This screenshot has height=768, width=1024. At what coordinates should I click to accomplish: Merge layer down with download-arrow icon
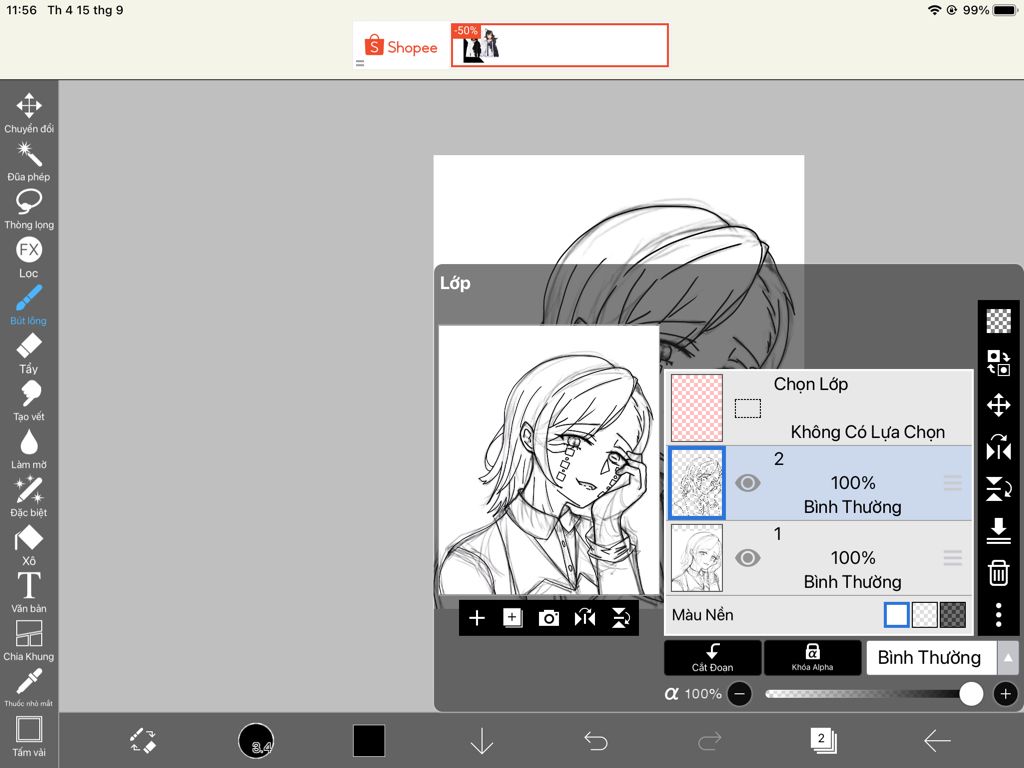click(x=999, y=530)
